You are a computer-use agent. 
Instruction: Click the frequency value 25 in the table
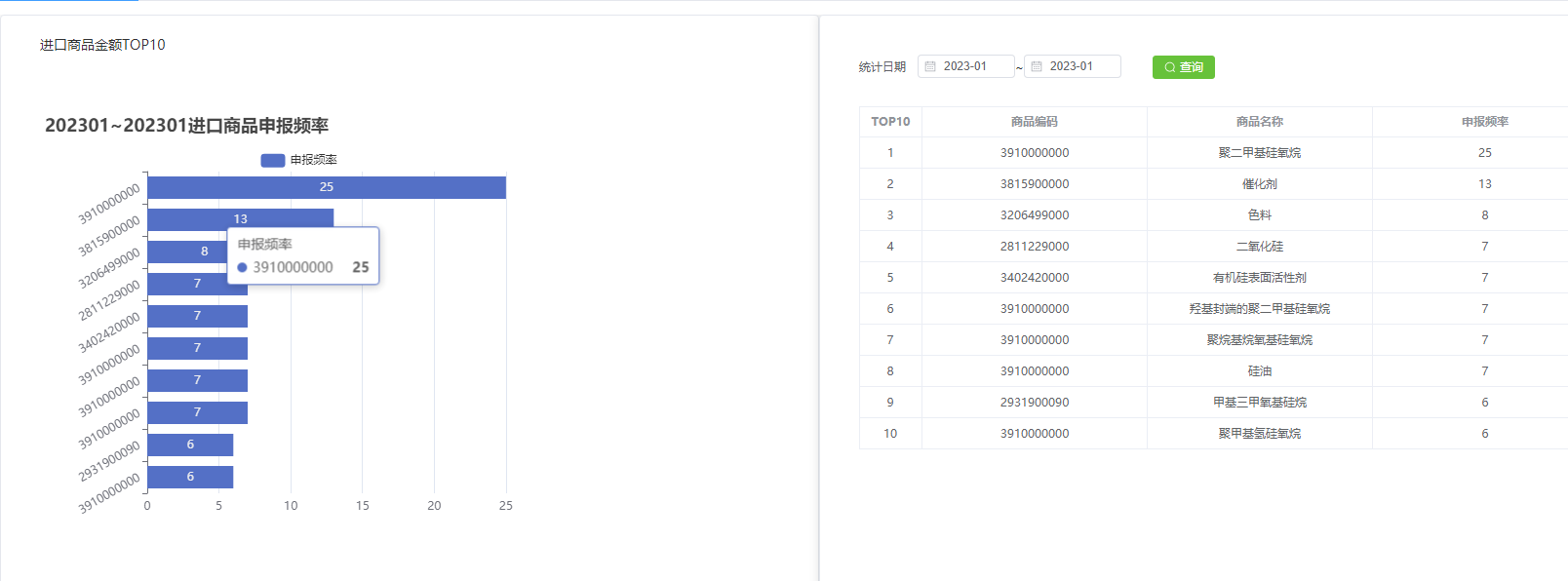[1485, 153]
